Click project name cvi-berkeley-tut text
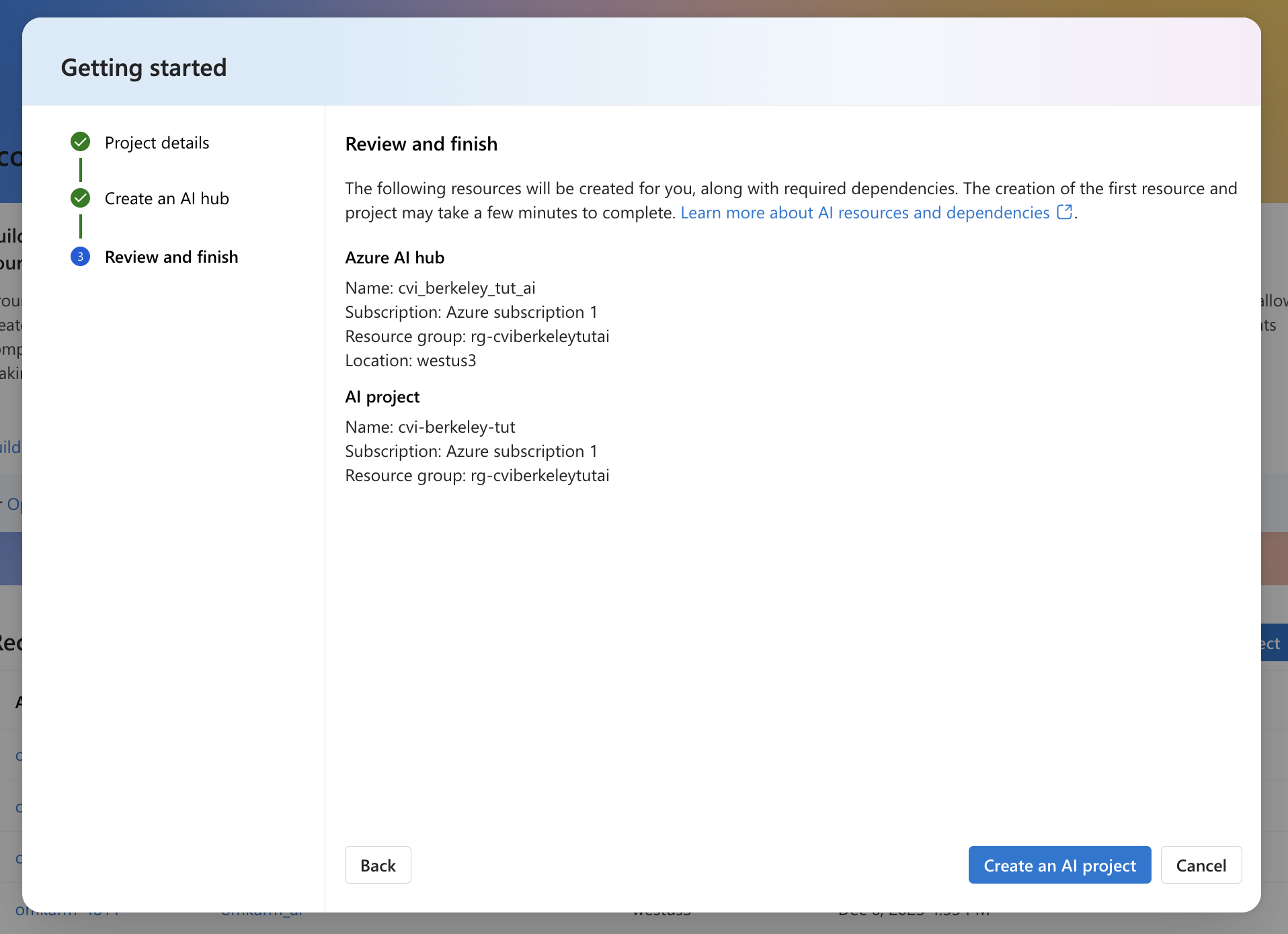Viewport: 1288px width, 934px height. coord(456,427)
